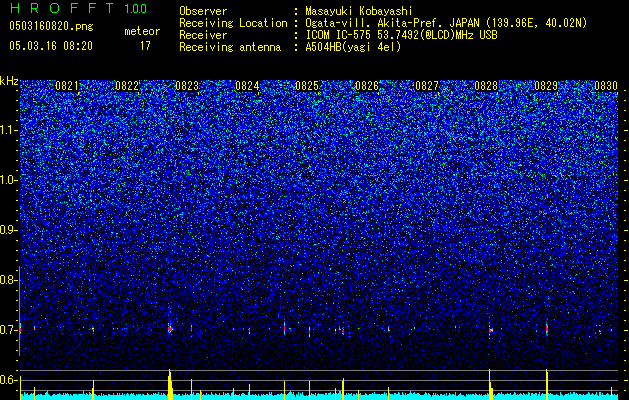The width and height of the screenshot is (629, 400).
Task: Click the 0828 time marker
Action: point(486,86)
